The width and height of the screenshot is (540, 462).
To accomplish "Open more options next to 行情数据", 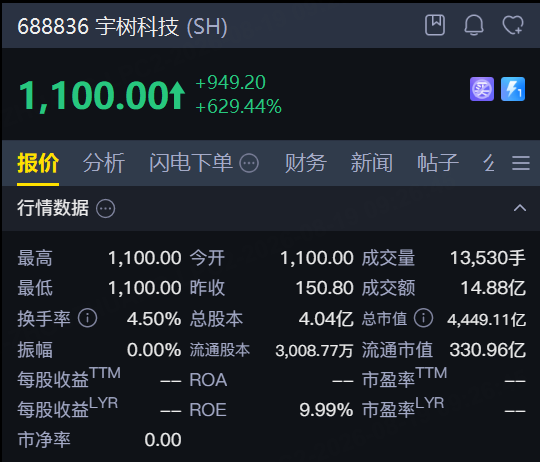I will [105, 208].
